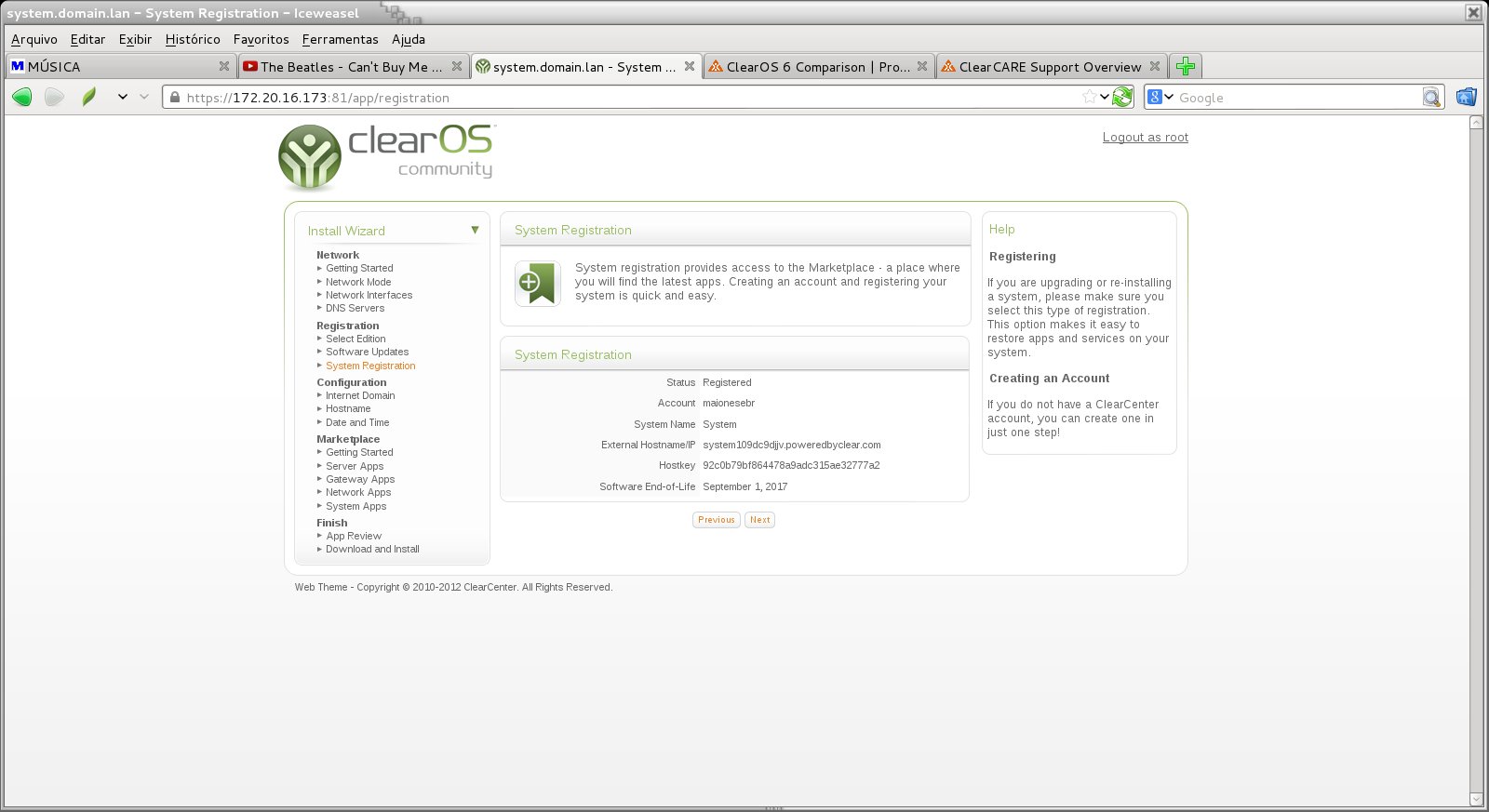Click the search magnifier icon
This screenshot has height=812, width=1489.
point(1431,98)
